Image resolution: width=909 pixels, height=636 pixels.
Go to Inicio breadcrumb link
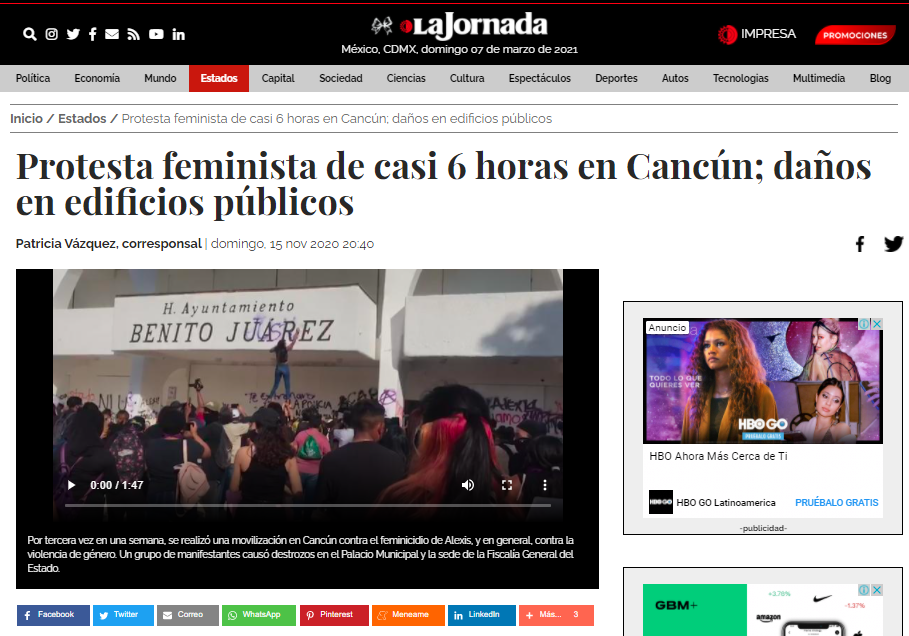[27, 118]
